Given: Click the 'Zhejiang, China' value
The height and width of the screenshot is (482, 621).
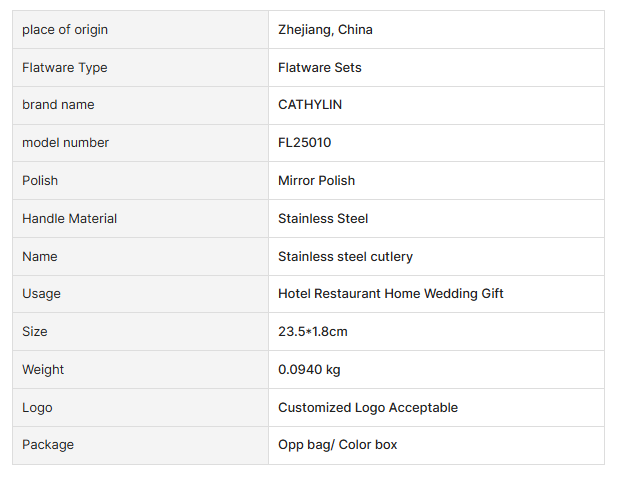Looking at the screenshot, I should [325, 30].
